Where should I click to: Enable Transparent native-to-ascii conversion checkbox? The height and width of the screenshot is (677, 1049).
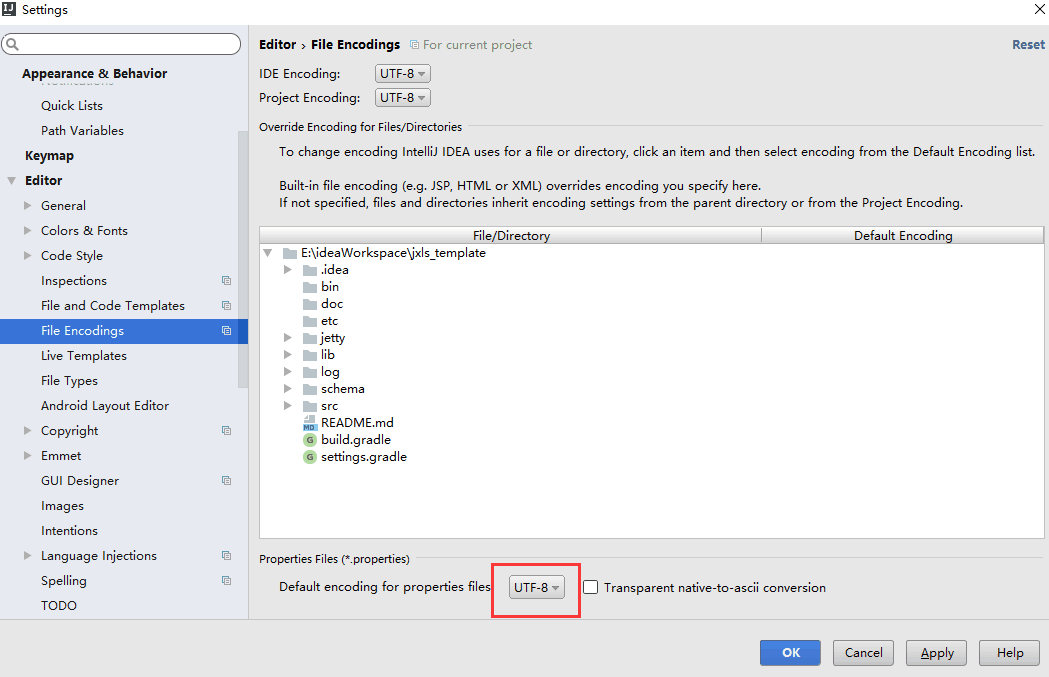590,587
